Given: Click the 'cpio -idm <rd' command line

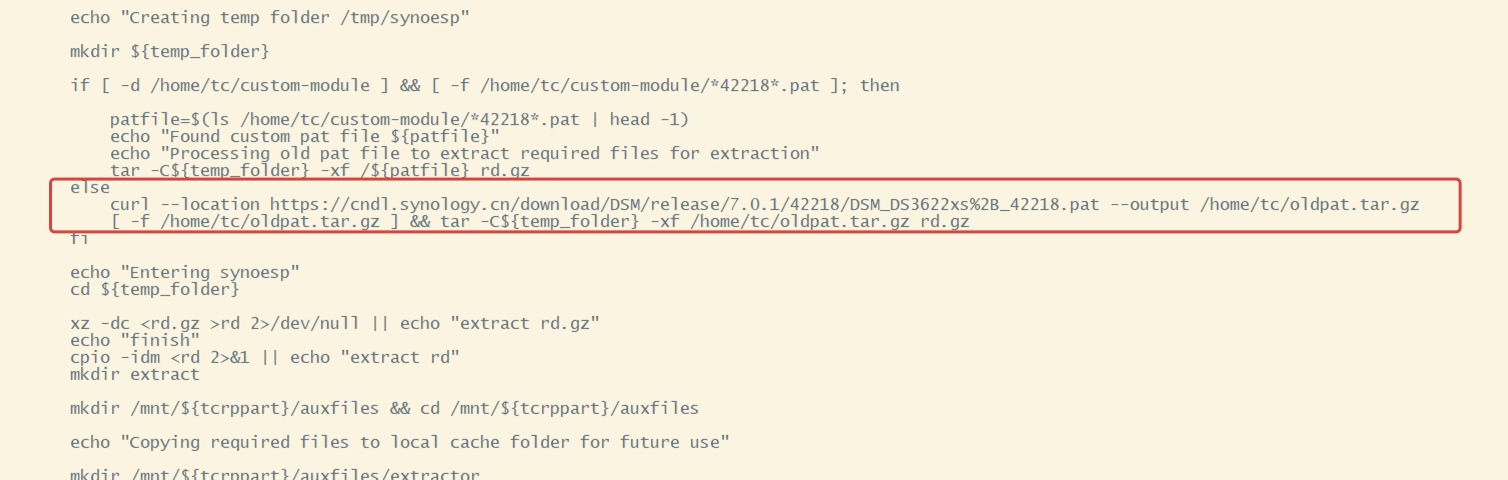Looking at the screenshot, I should 265,357.
